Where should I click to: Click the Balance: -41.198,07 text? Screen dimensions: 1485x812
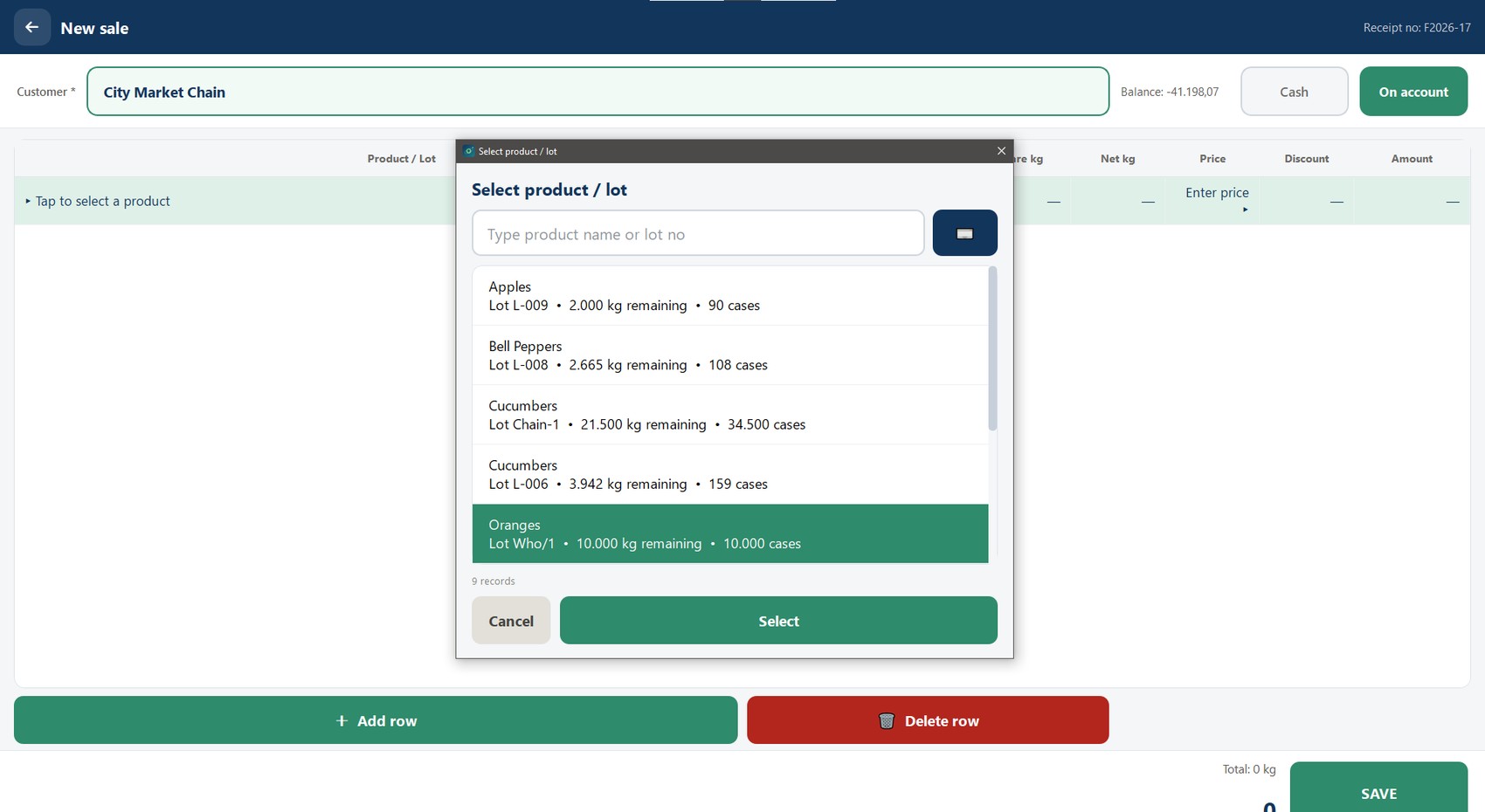point(1170,92)
